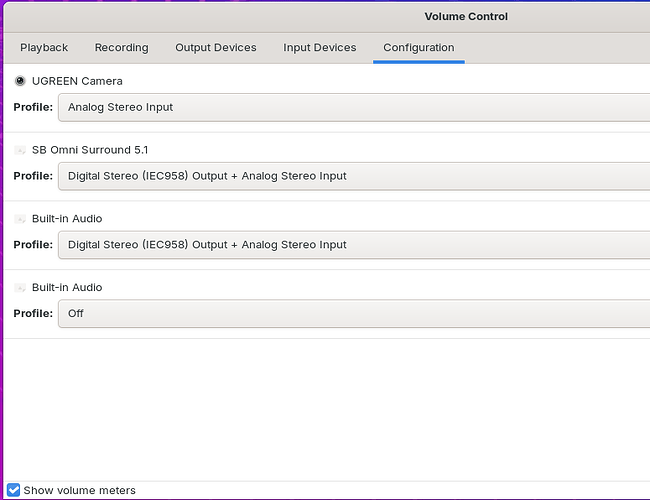Click the Show volume meters label
Image resolution: width=650 pixels, height=500 pixels.
[x=80, y=490]
